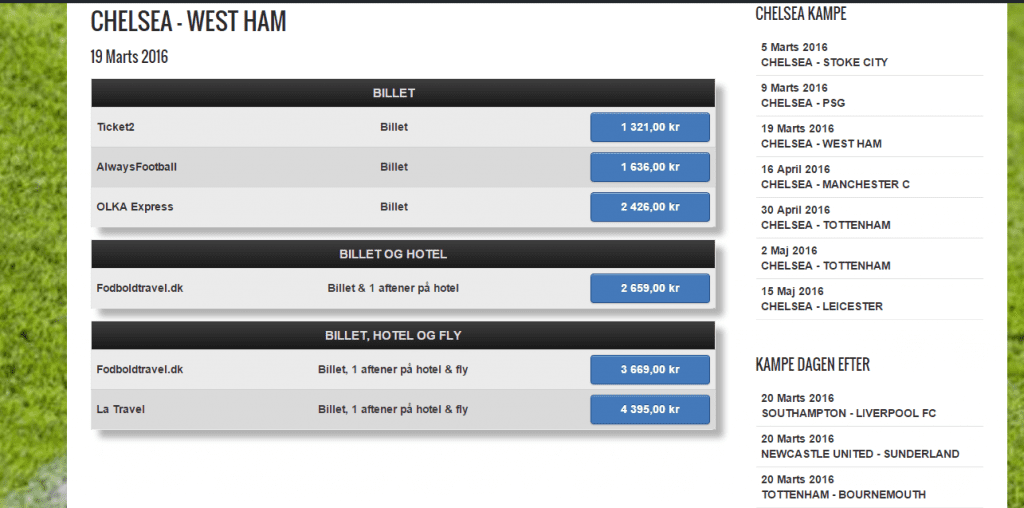Open the 2 659,00 kr ticket and hotel offer

(650, 288)
